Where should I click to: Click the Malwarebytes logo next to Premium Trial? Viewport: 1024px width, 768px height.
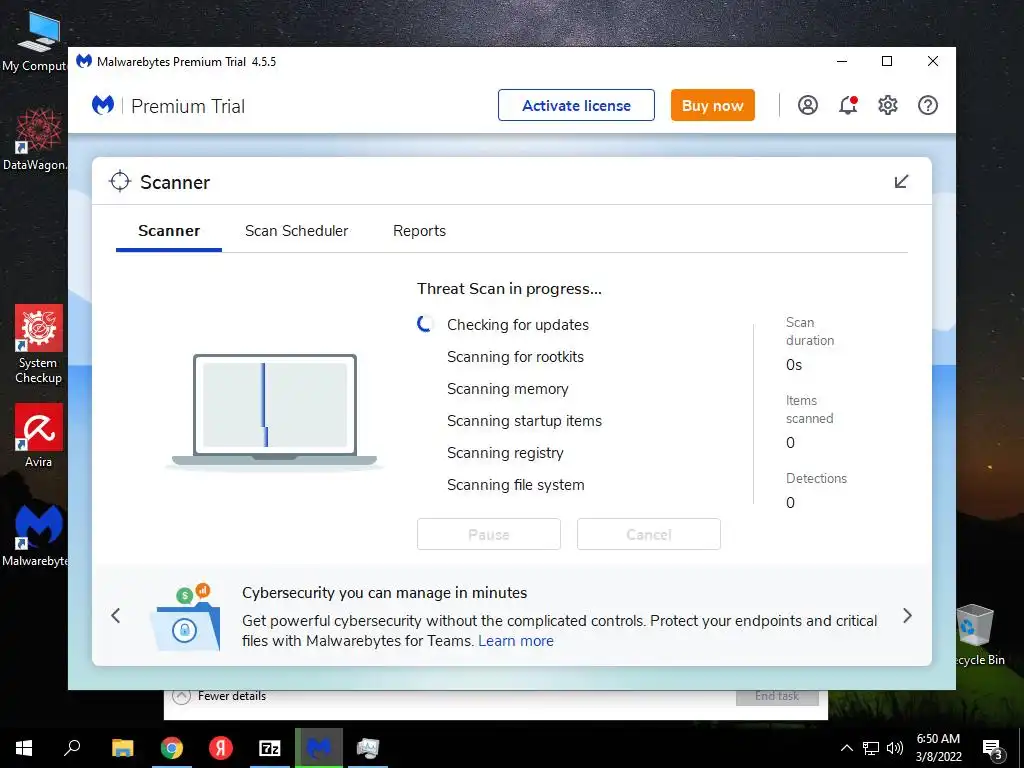103,105
